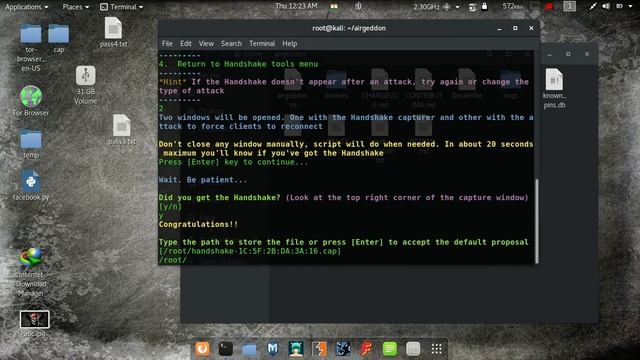640x360 pixels.
Task: Open the green notes dock icon
Action: 389,349
